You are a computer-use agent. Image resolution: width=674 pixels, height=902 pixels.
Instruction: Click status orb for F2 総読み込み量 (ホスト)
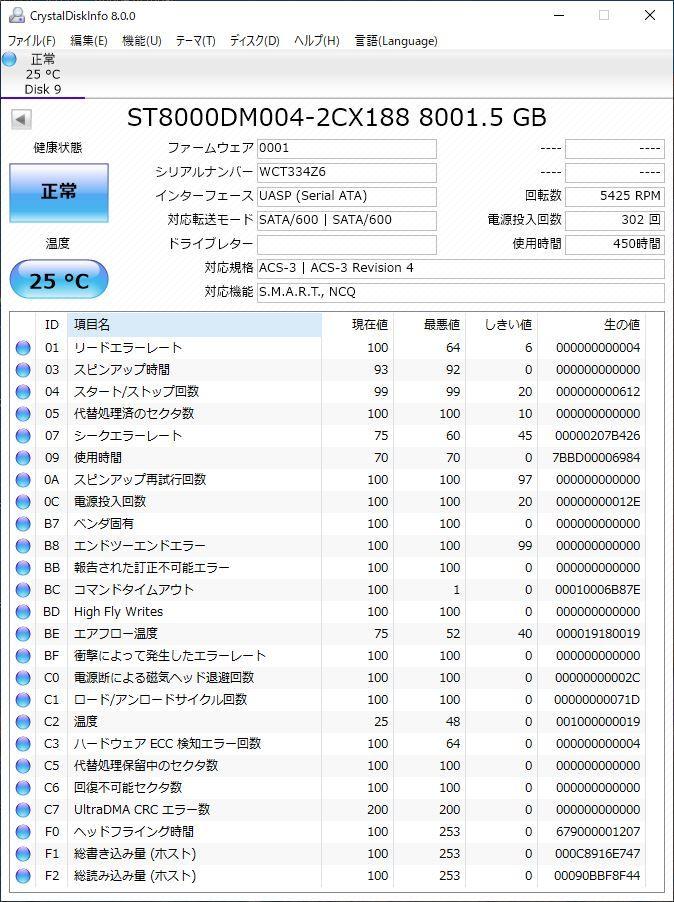pyautogui.click(x=23, y=876)
